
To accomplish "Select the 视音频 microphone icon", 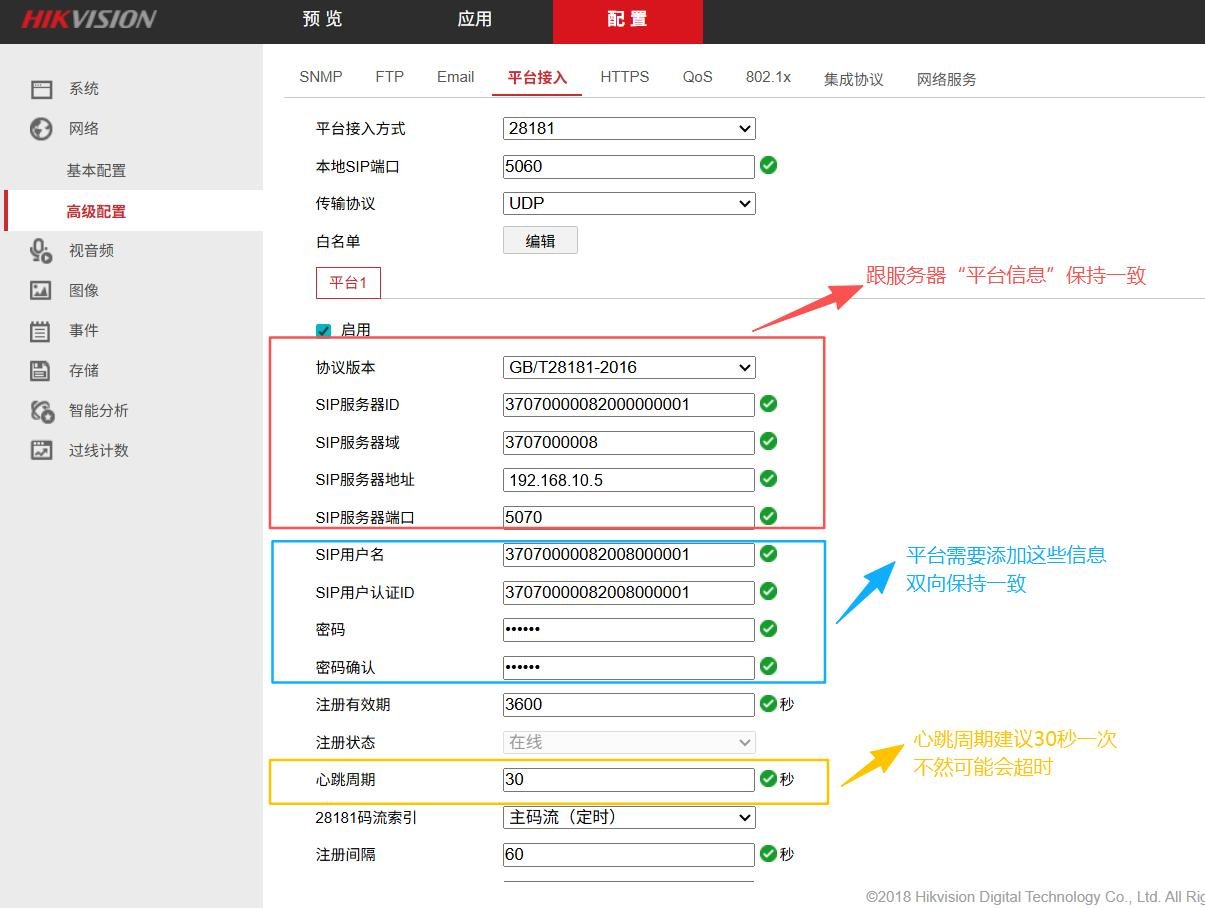I will 41,251.
